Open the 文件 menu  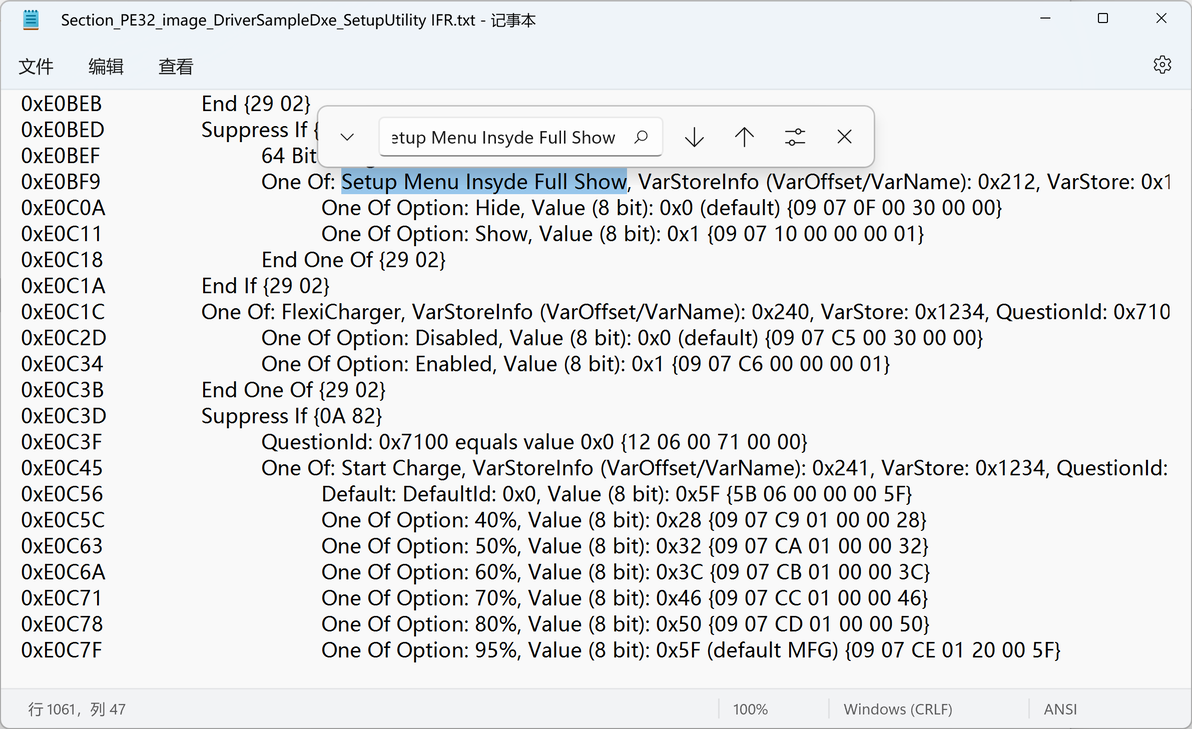36,67
